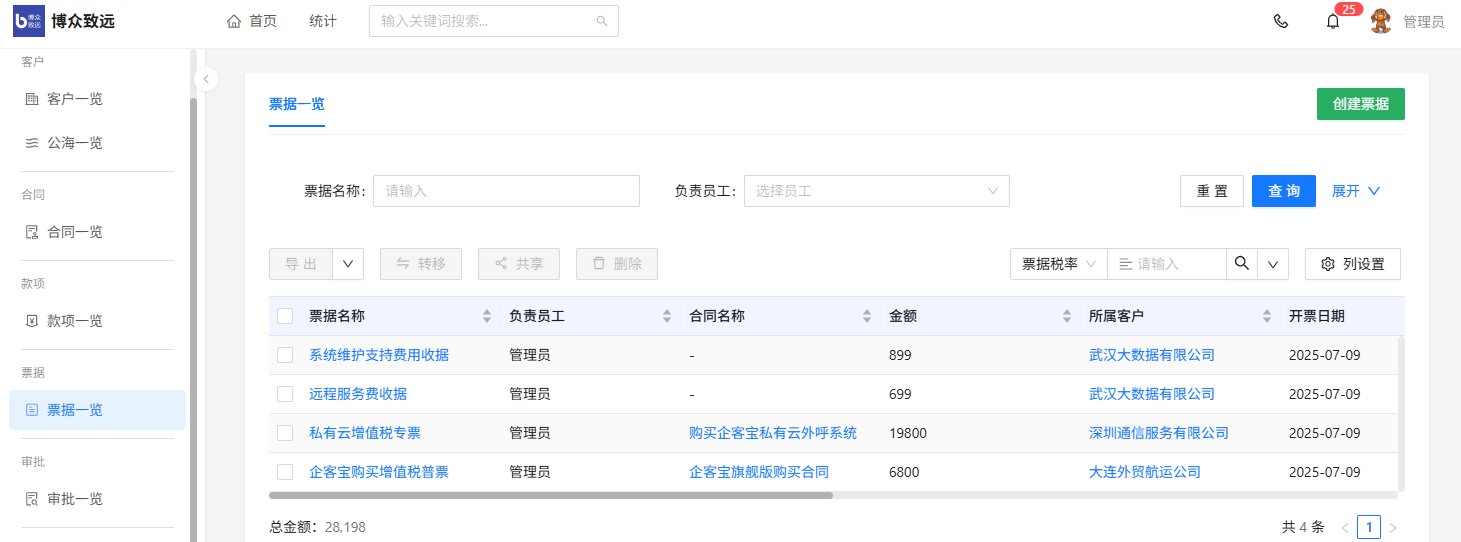Collapse the left sidebar with arrow

[205, 79]
